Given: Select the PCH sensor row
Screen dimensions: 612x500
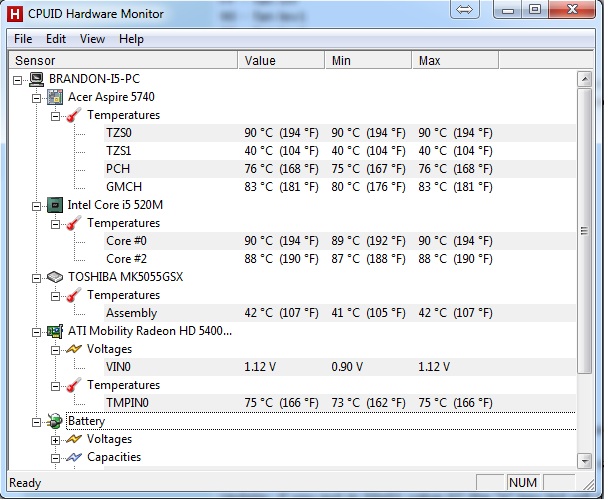Looking at the screenshot, I should [340, 169].
